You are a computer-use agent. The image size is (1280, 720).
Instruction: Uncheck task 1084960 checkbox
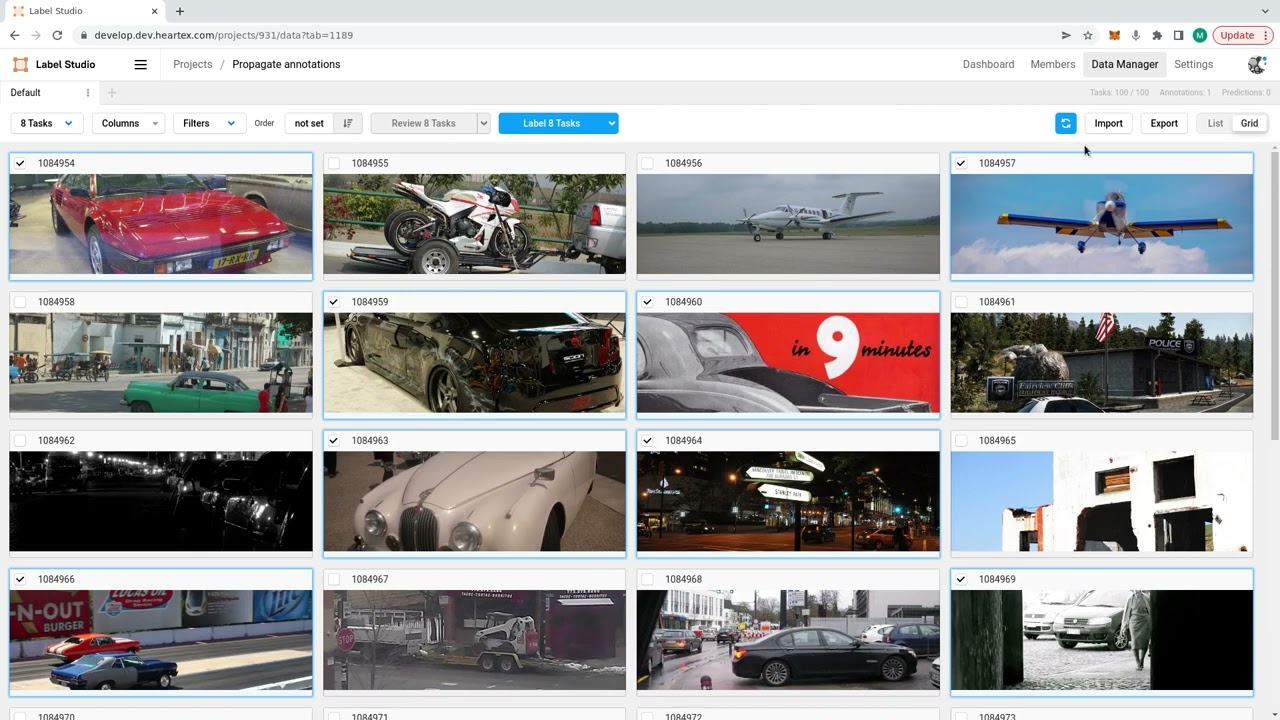coord(647,302)
